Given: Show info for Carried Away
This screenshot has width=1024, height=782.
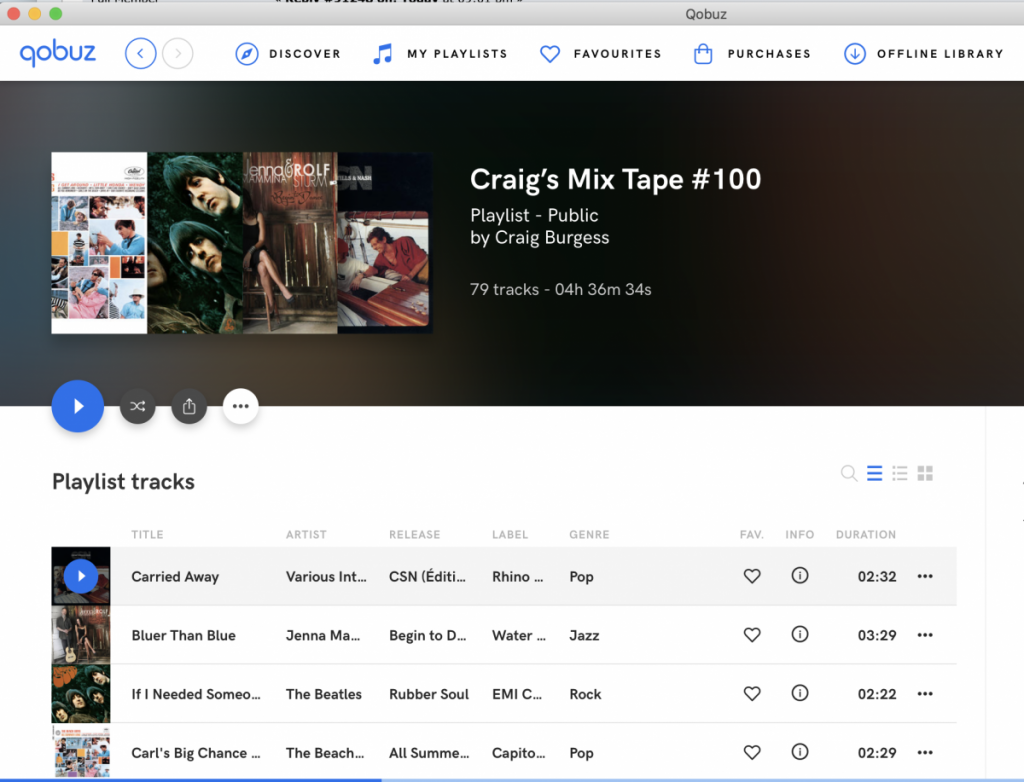Looking at the screenshot, I should [x=800, y=575].
